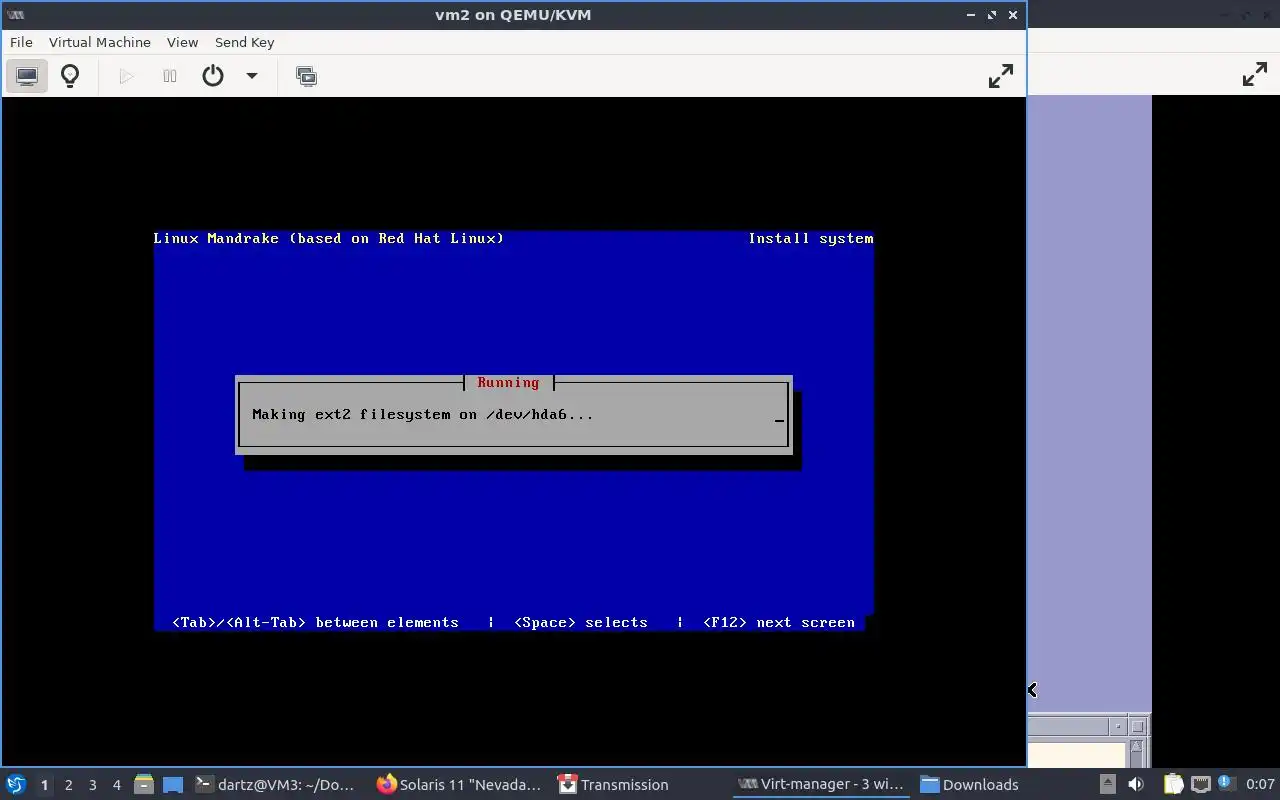
Task: Pause the virtual machine
Action: pos(170,76)
